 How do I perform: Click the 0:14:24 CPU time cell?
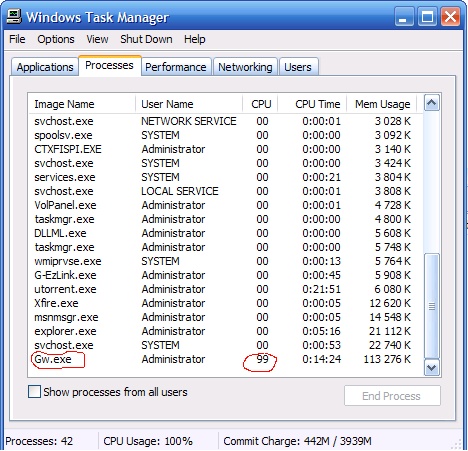[321, 359]
